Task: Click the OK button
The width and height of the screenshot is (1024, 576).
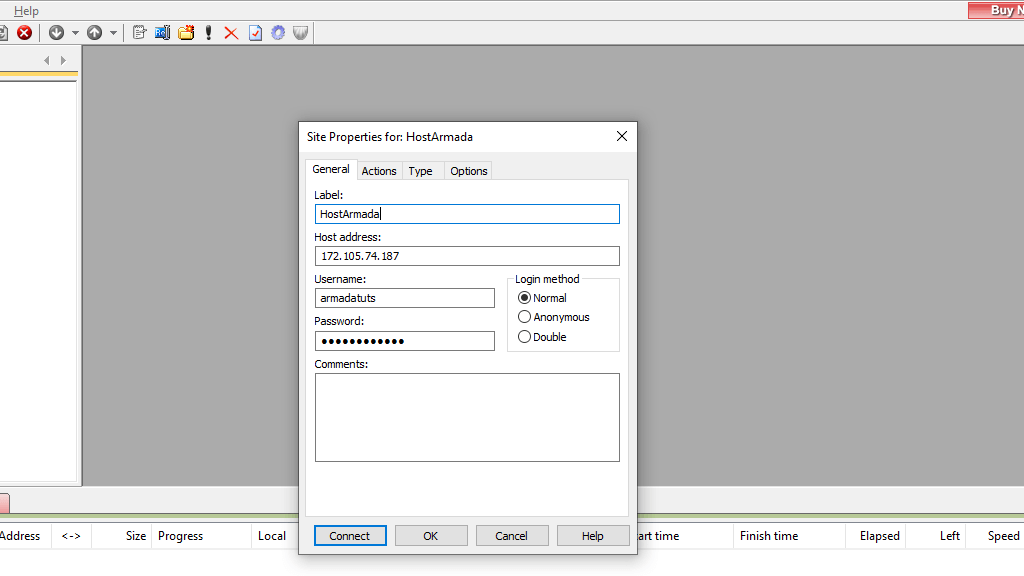Action: click(431, 536)
